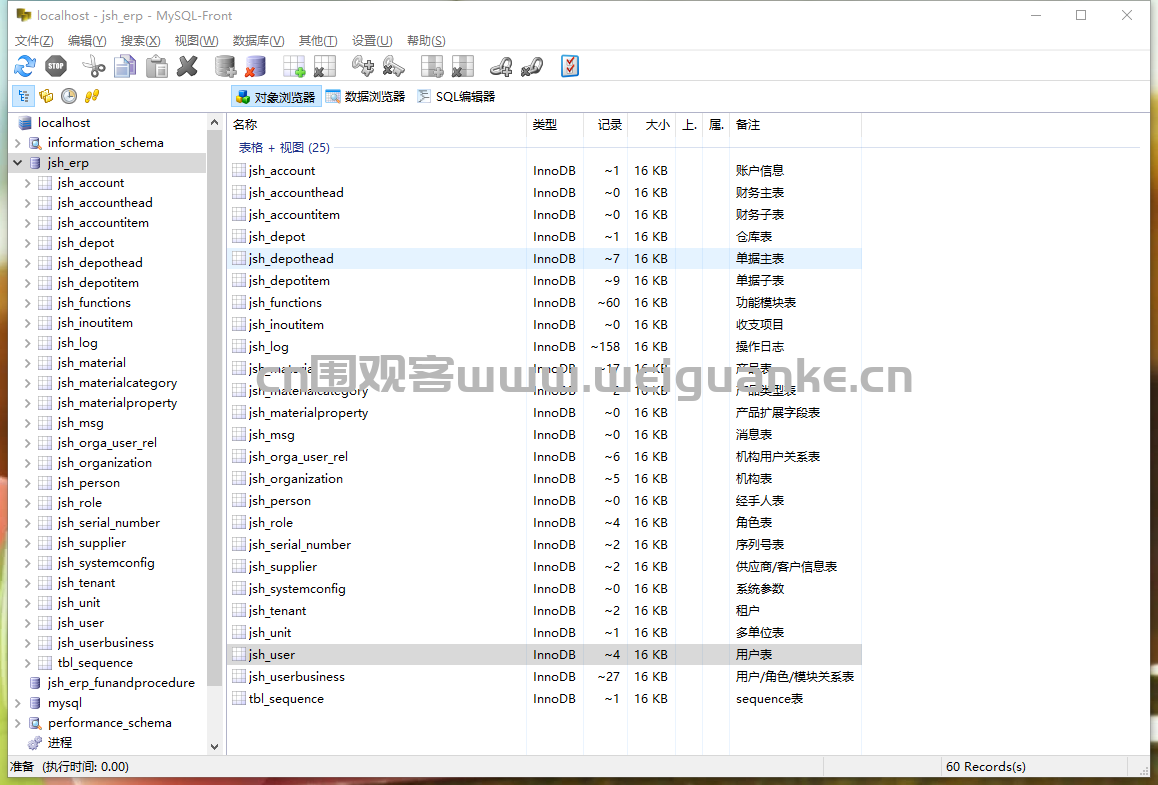The image size is (1158, 785).
Task: Expand jsh_log tree node
Action: tap(27, 343)
